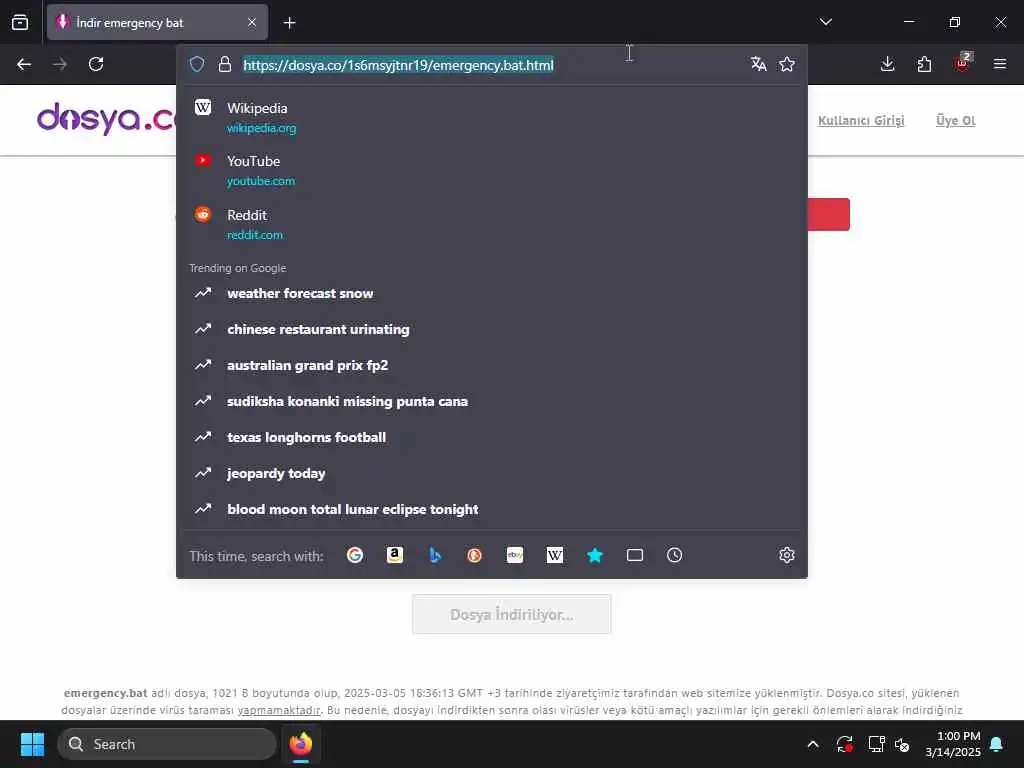The height and width of the screenshot is (768, 1024).
Task: Close the İndir emergency bat tab
Action: click(x=252, y=23)
